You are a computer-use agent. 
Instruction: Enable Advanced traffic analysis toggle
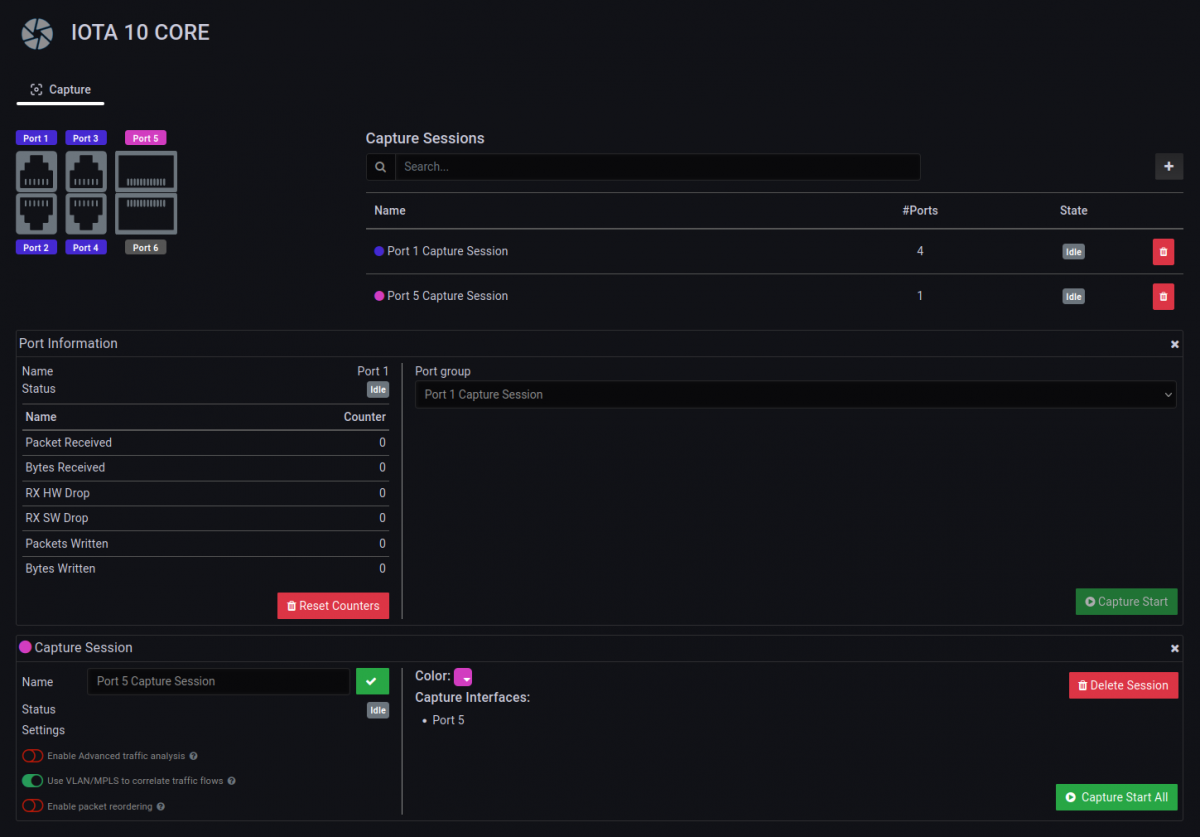click(33, 756)
